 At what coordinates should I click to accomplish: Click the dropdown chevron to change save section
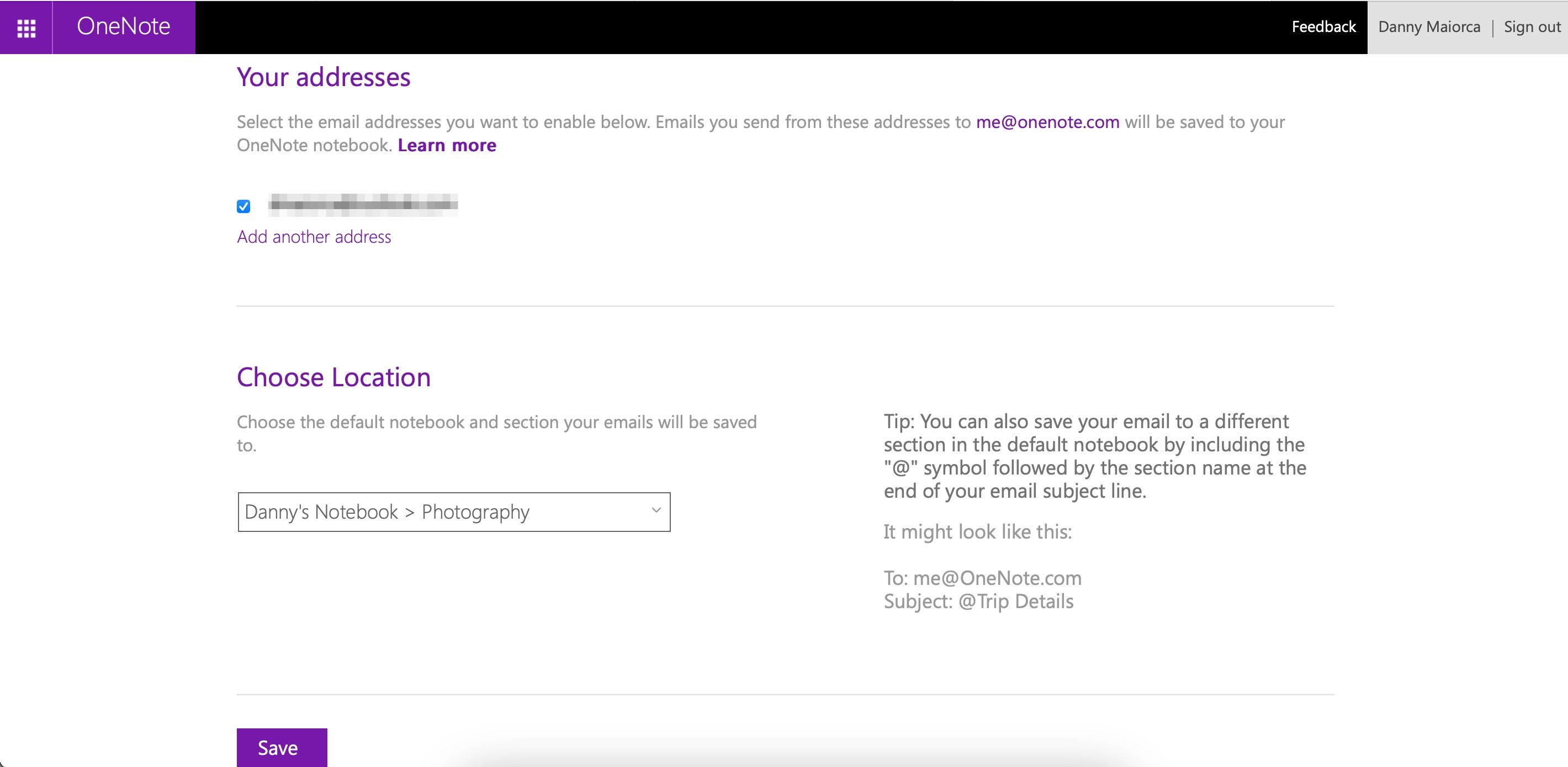pos(655,512)
